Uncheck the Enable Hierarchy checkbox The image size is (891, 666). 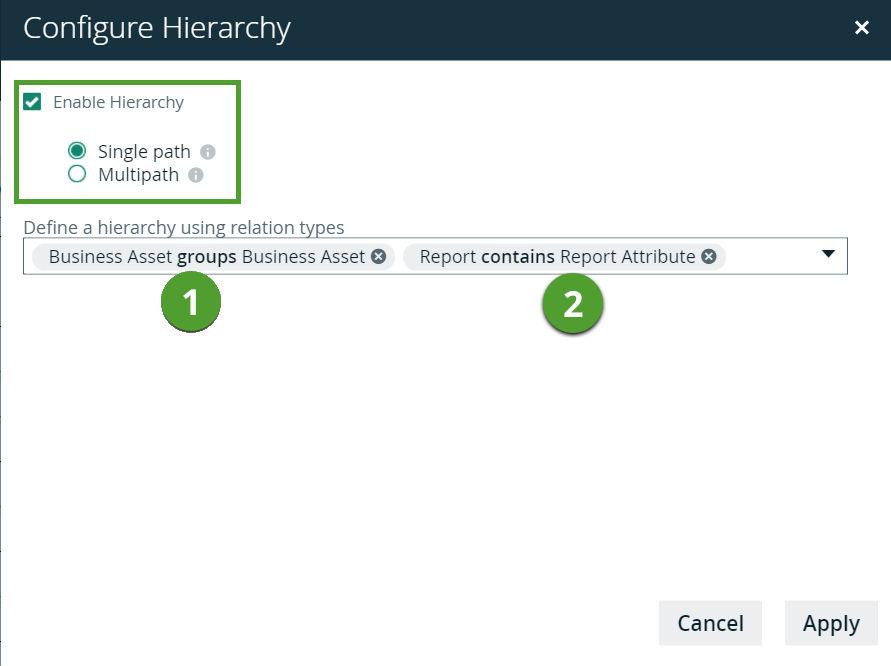[33, 102]
